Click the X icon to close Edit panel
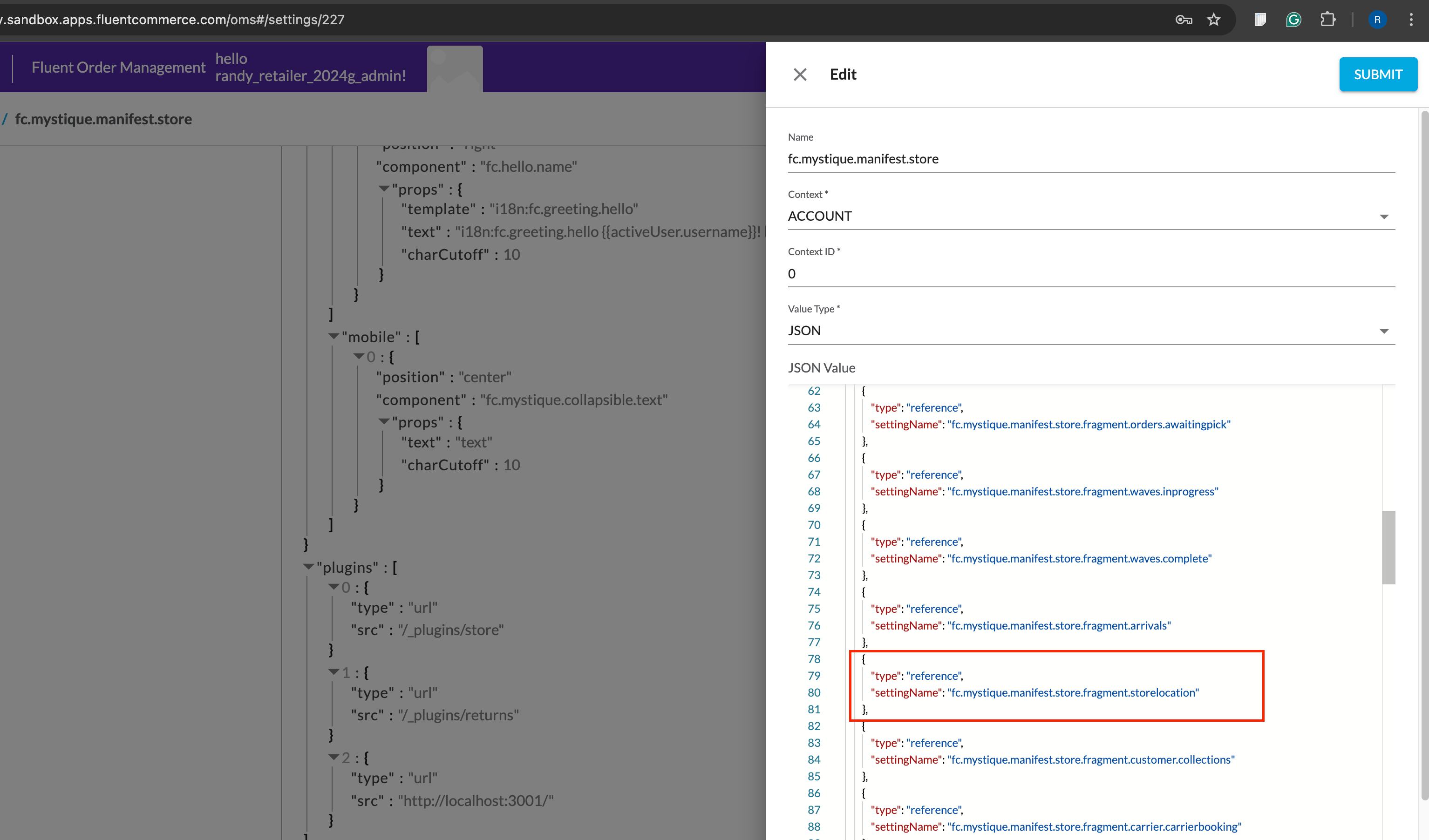Image resolution: width=1429 pixels, height=840 pixels. point(800,74)
